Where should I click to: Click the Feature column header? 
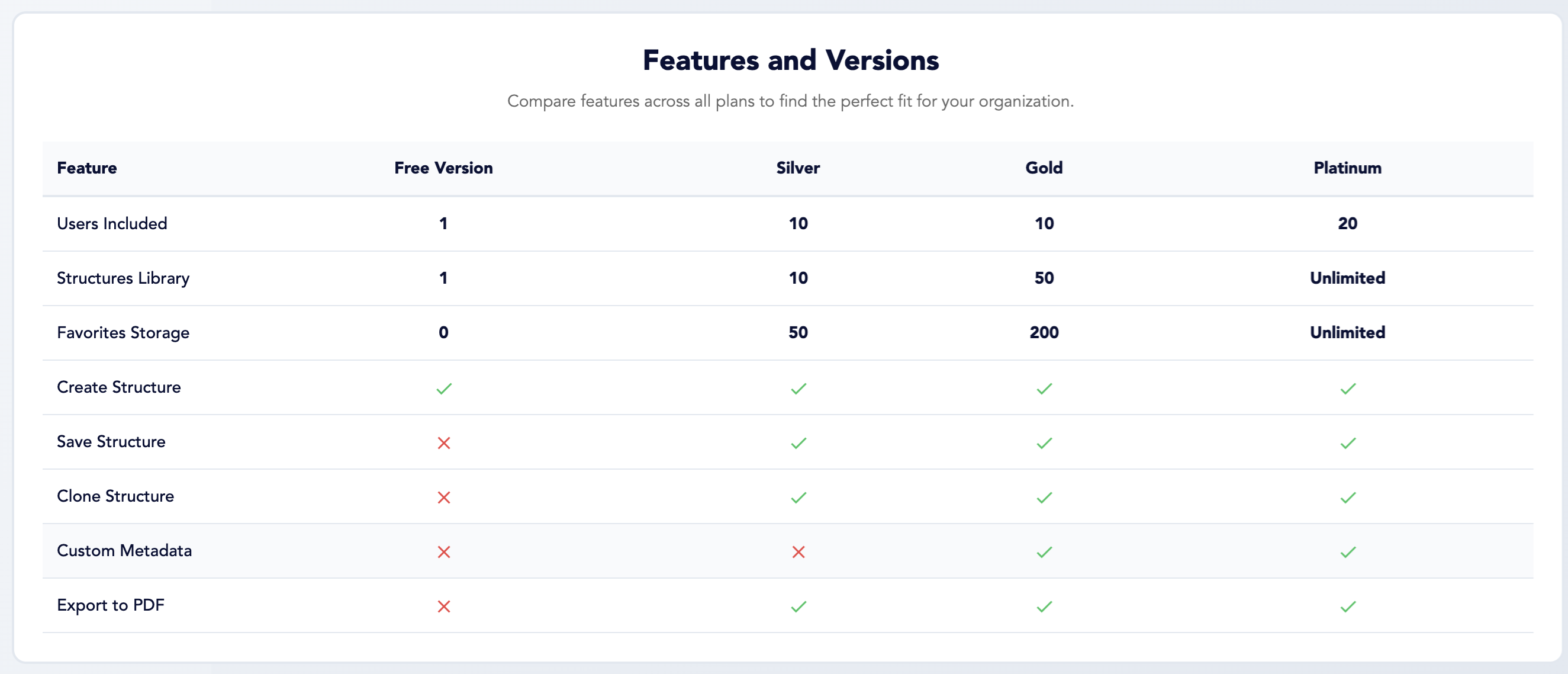click(x=87, y=168)
